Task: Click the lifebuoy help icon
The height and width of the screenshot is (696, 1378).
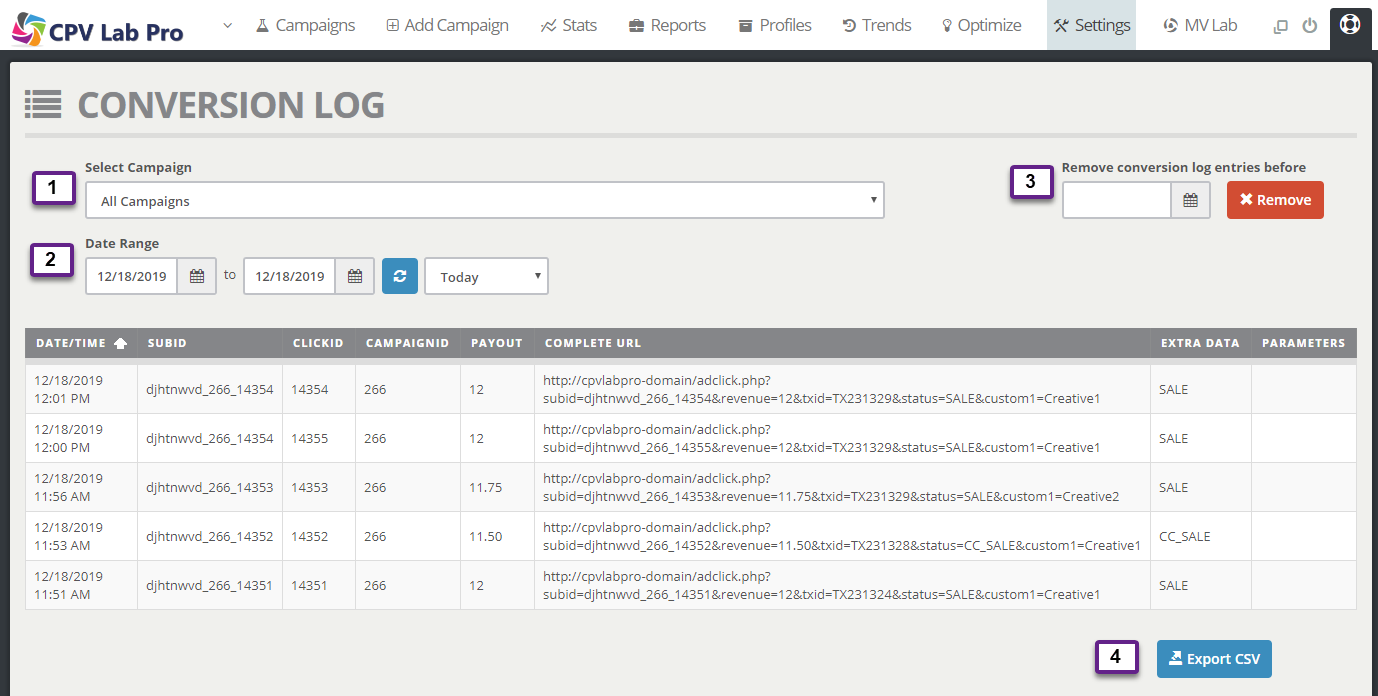Action: point(1349,25)
